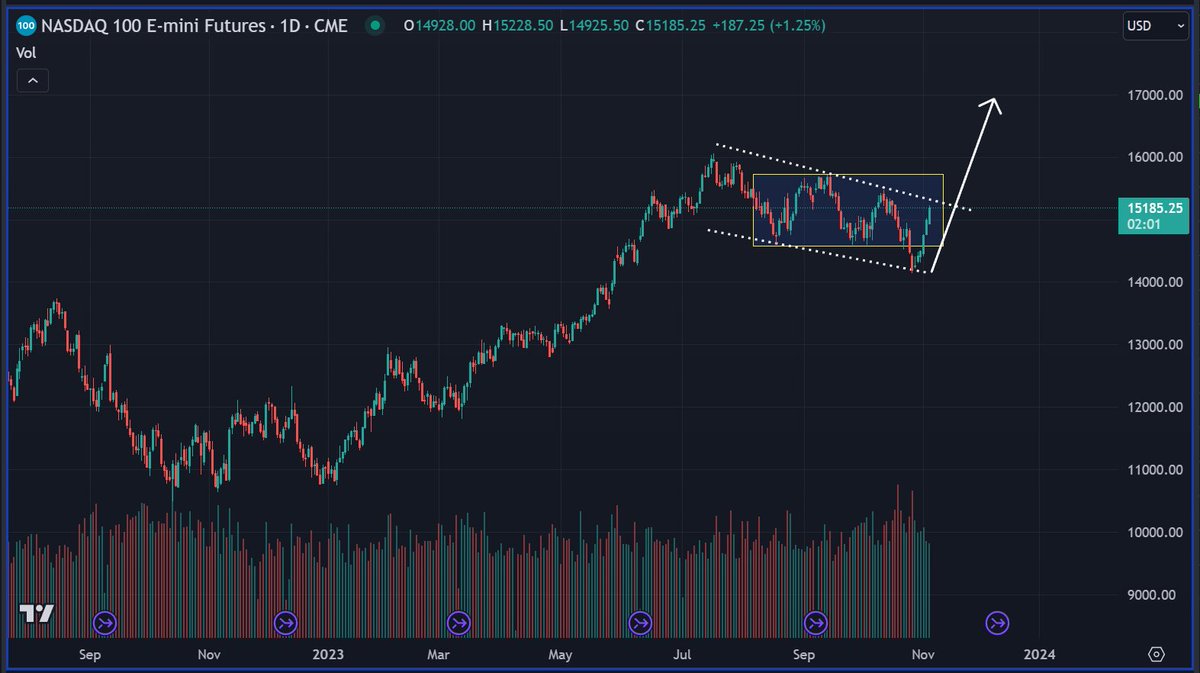This screenshot has height=673, width=1200.
Task: Click the low value L14925.50
Action: 593,26
